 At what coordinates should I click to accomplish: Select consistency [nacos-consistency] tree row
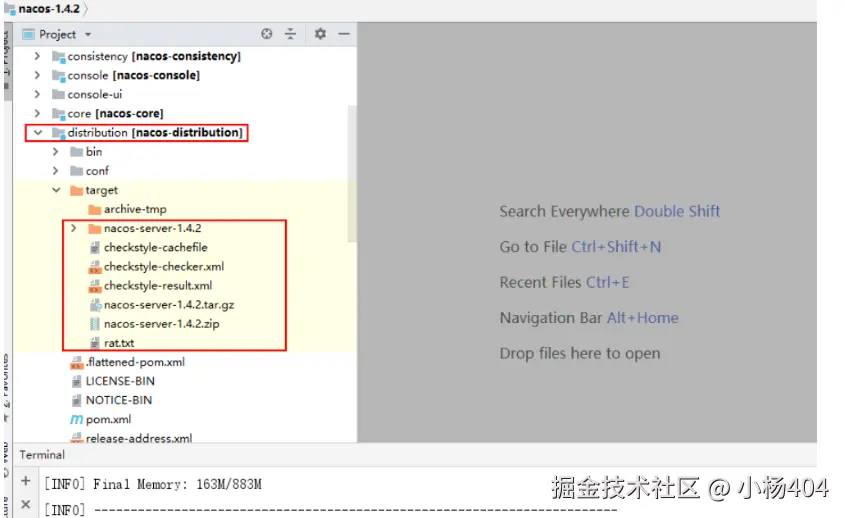click(x=184, y=56)
